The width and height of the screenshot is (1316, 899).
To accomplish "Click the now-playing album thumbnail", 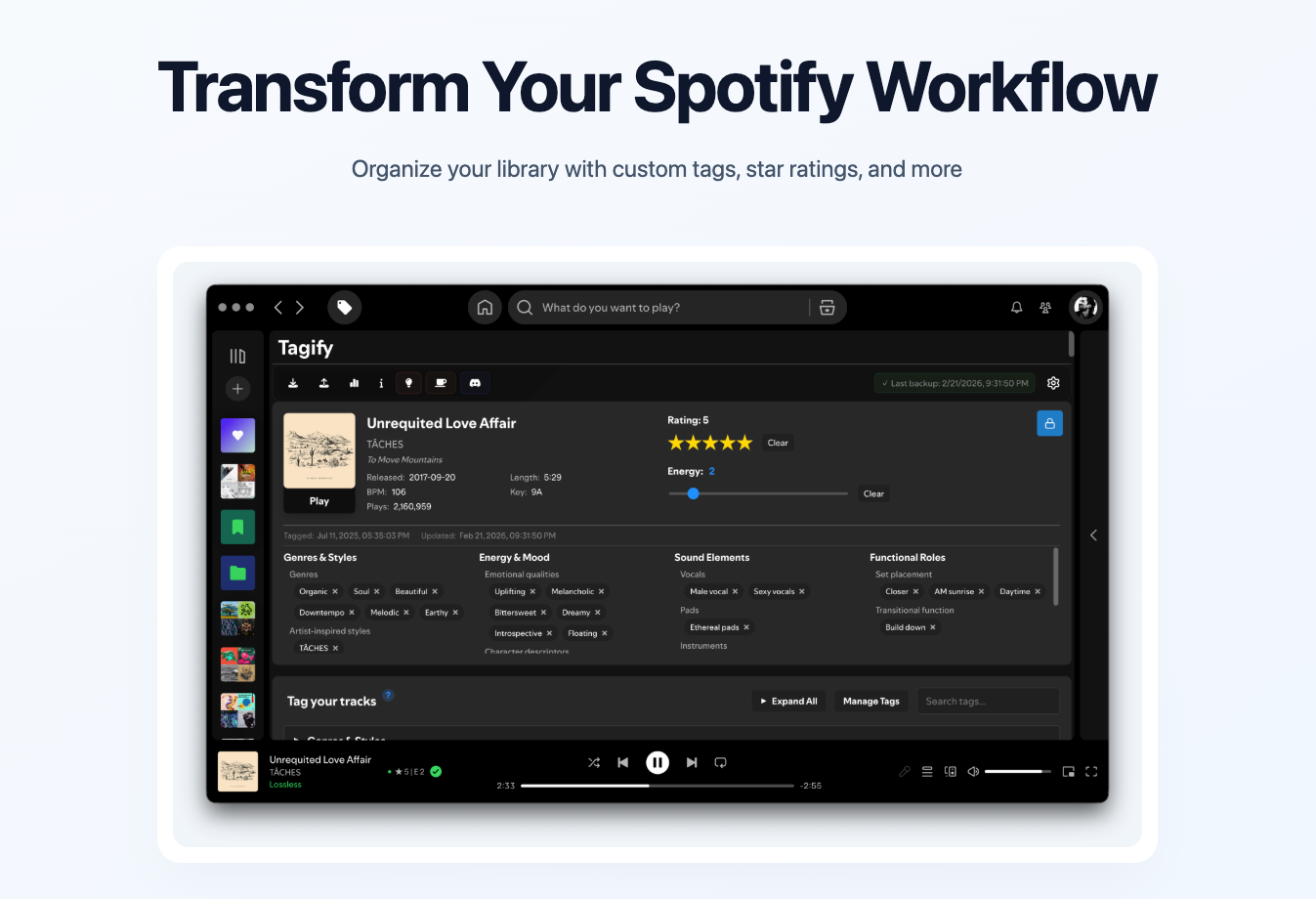I will point(238,771).
